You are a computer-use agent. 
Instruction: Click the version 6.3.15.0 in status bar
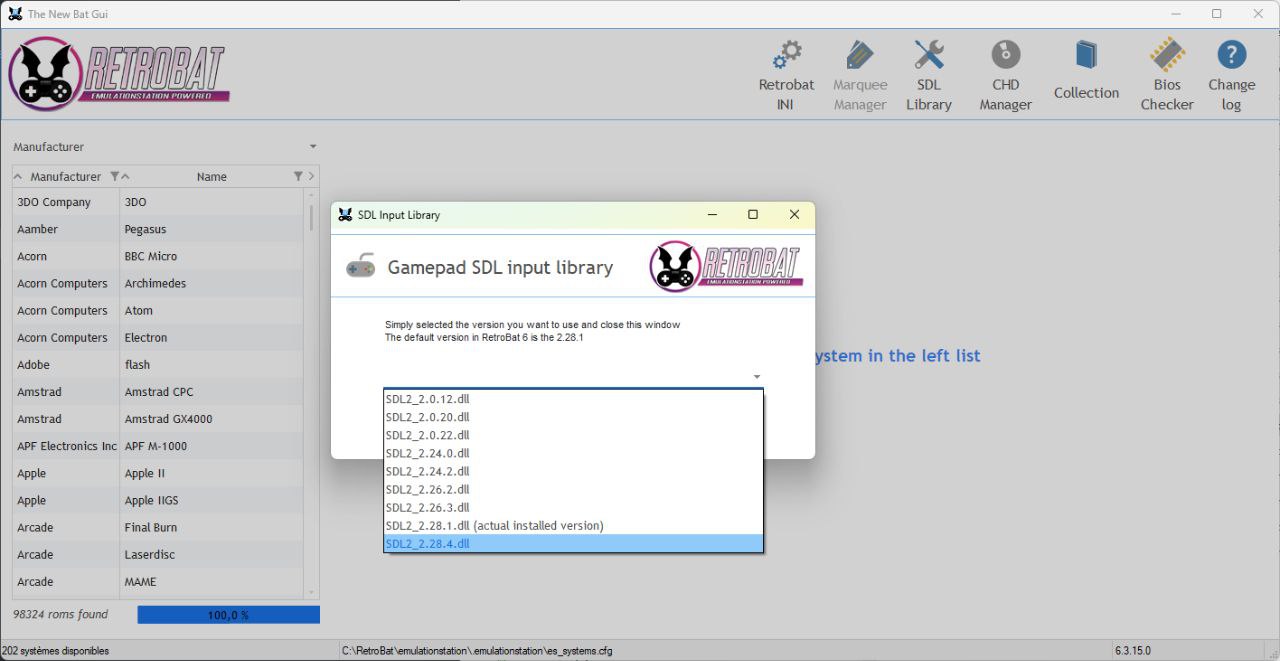click(x=1133, y=651)
